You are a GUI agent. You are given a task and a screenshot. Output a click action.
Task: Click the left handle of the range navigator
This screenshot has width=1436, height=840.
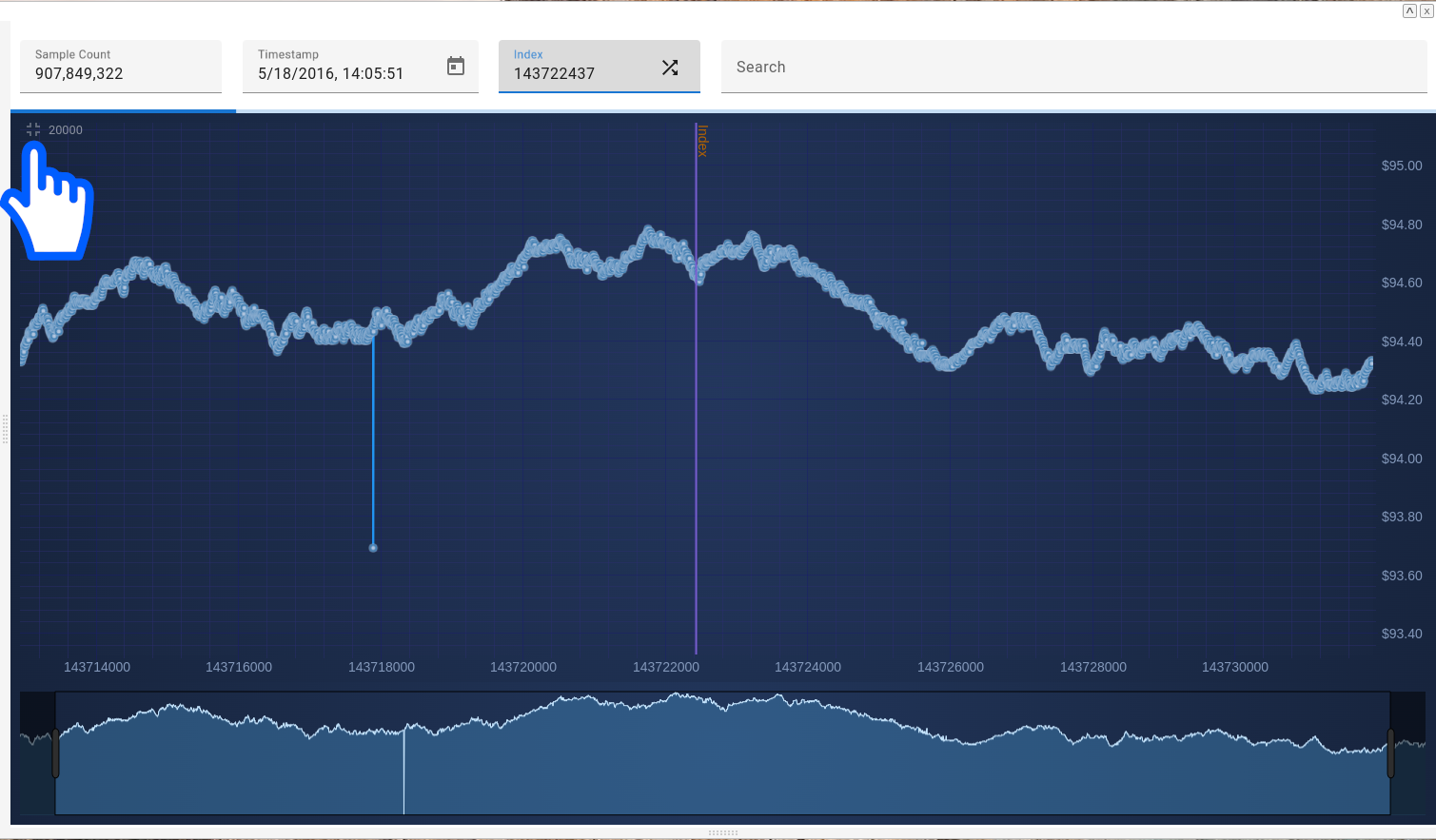coord(55,753)
